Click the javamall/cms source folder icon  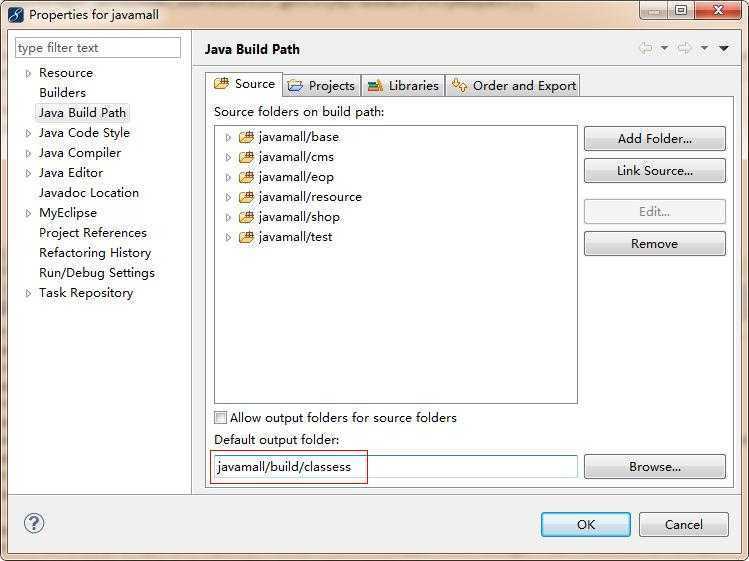point(246,157)
